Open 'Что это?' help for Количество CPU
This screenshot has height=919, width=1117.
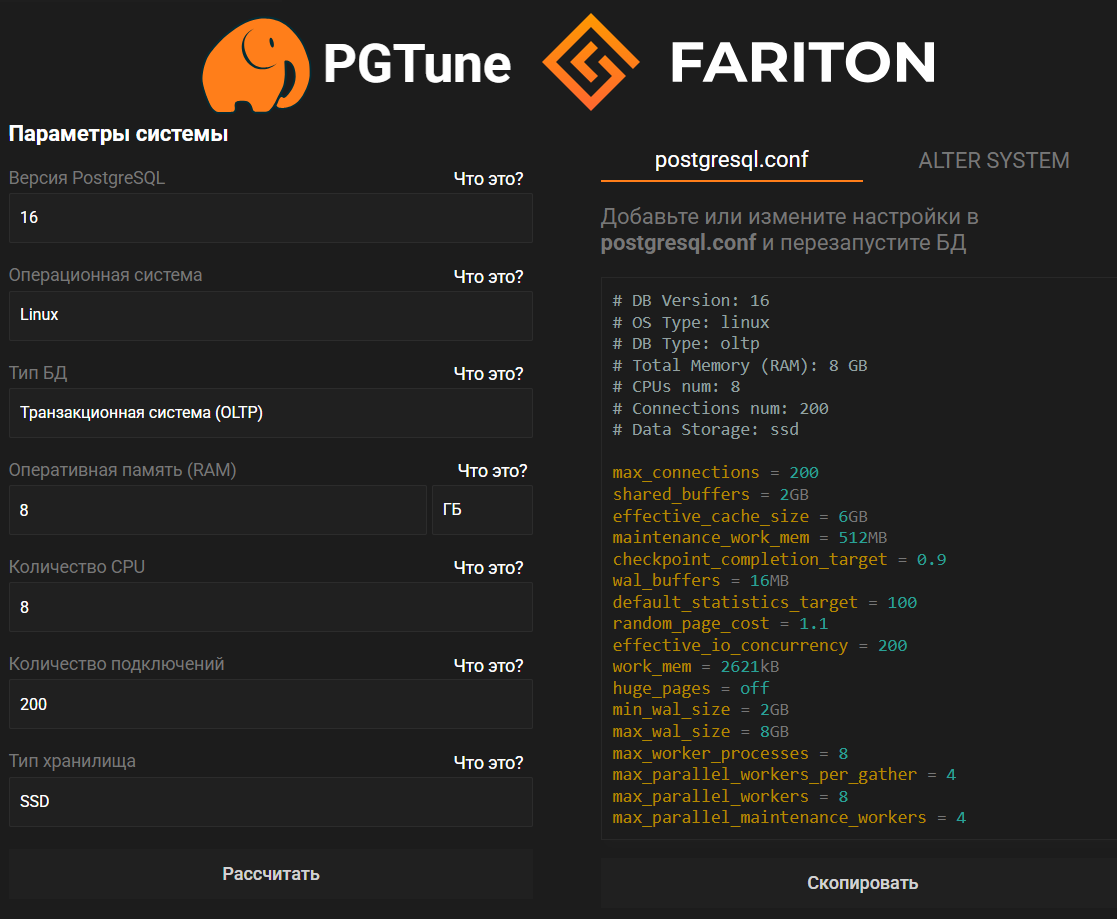(x=488, y=568)
